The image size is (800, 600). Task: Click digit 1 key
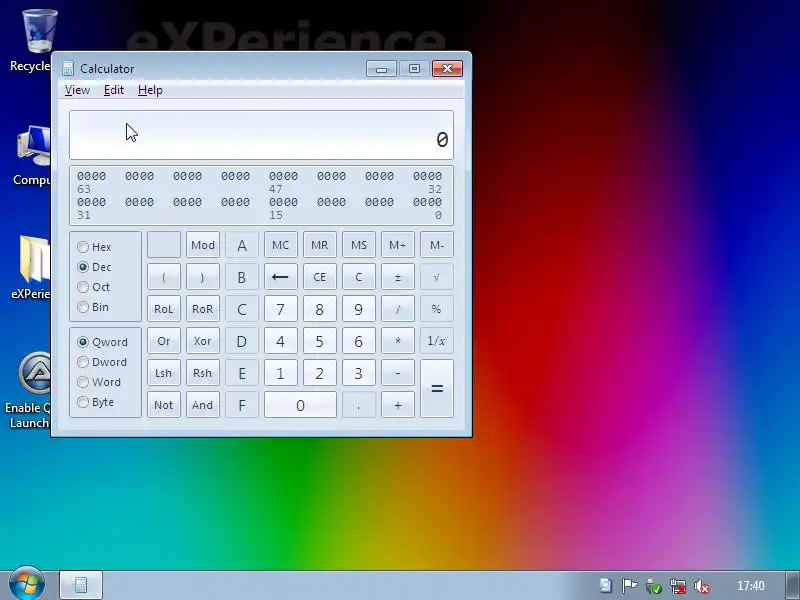[281, 373]
